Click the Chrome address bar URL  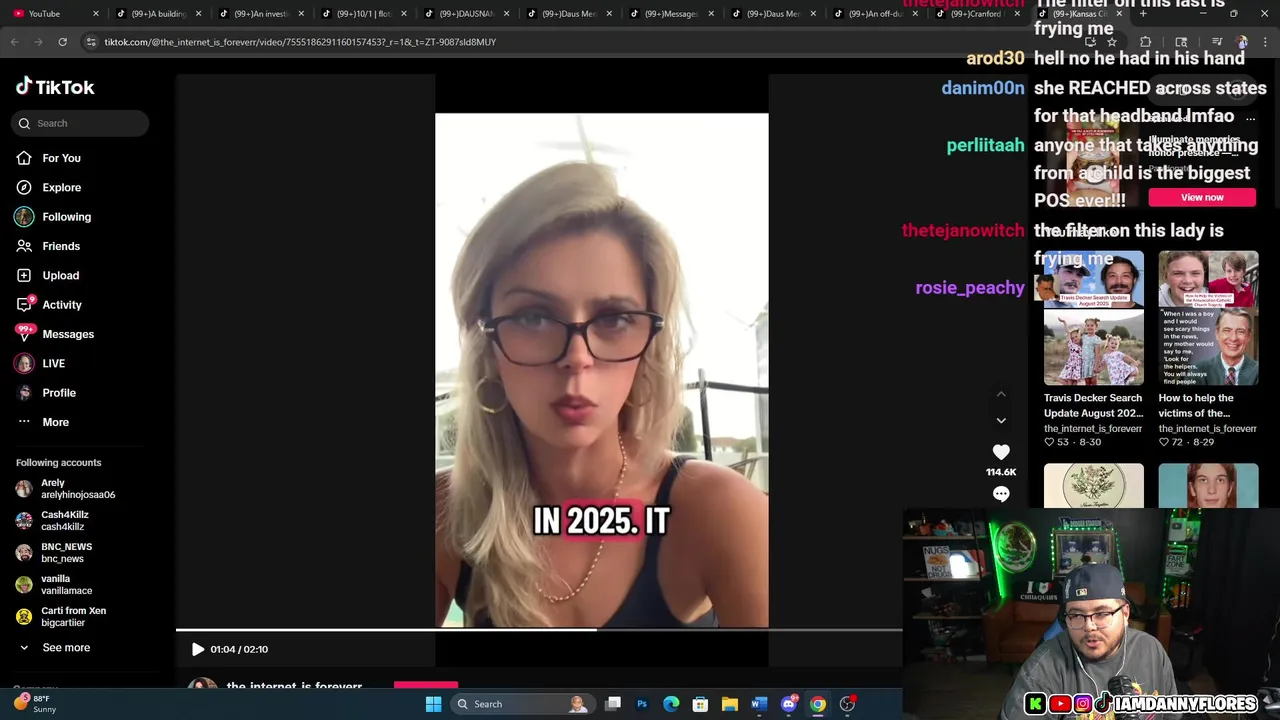(300, 42)
